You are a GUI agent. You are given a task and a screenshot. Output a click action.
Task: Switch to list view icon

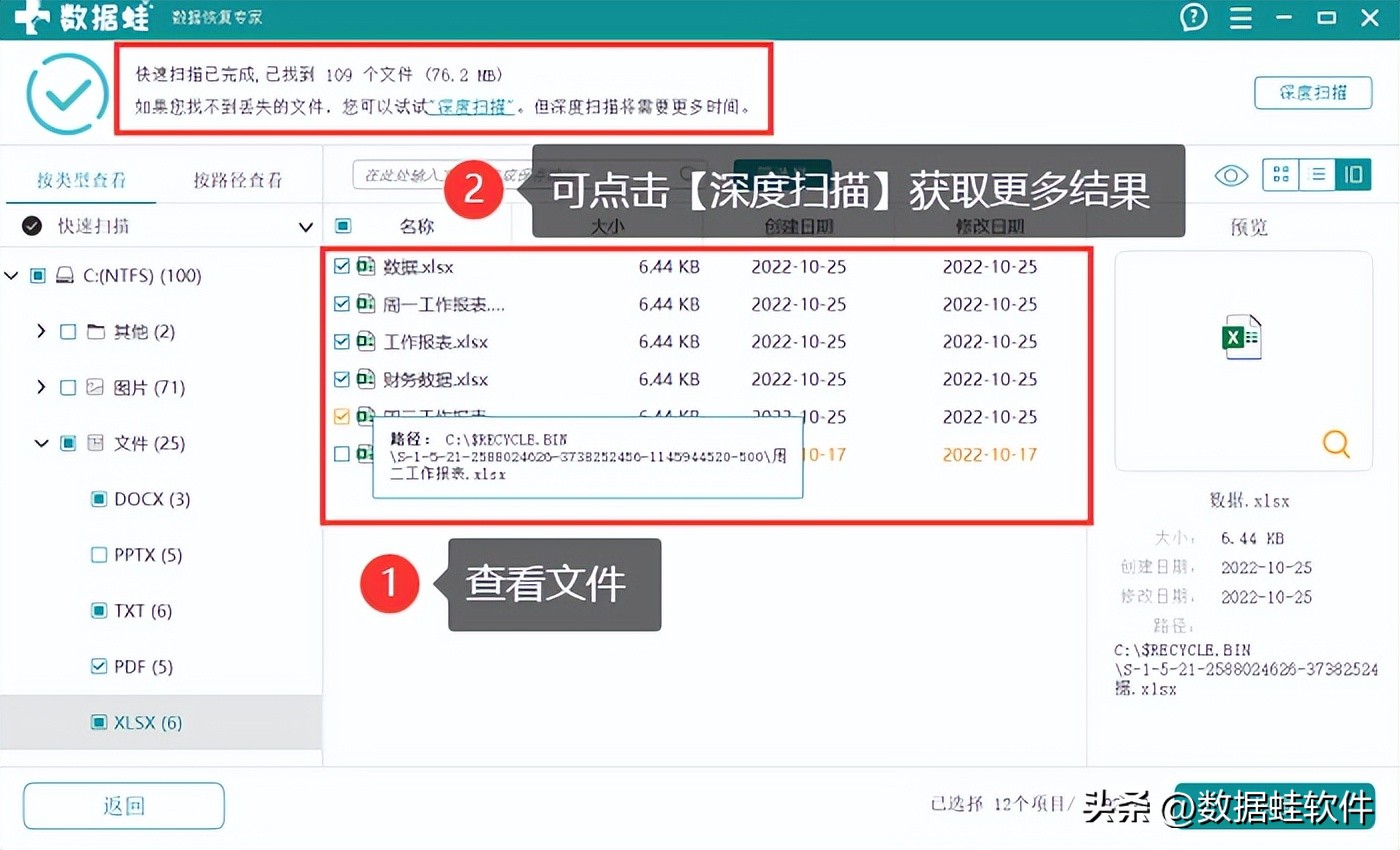point(1318,175)
